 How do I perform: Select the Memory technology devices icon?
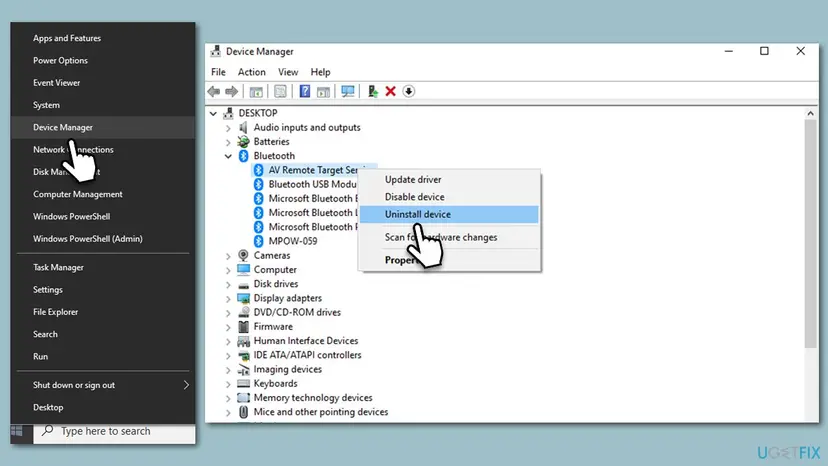243,398
